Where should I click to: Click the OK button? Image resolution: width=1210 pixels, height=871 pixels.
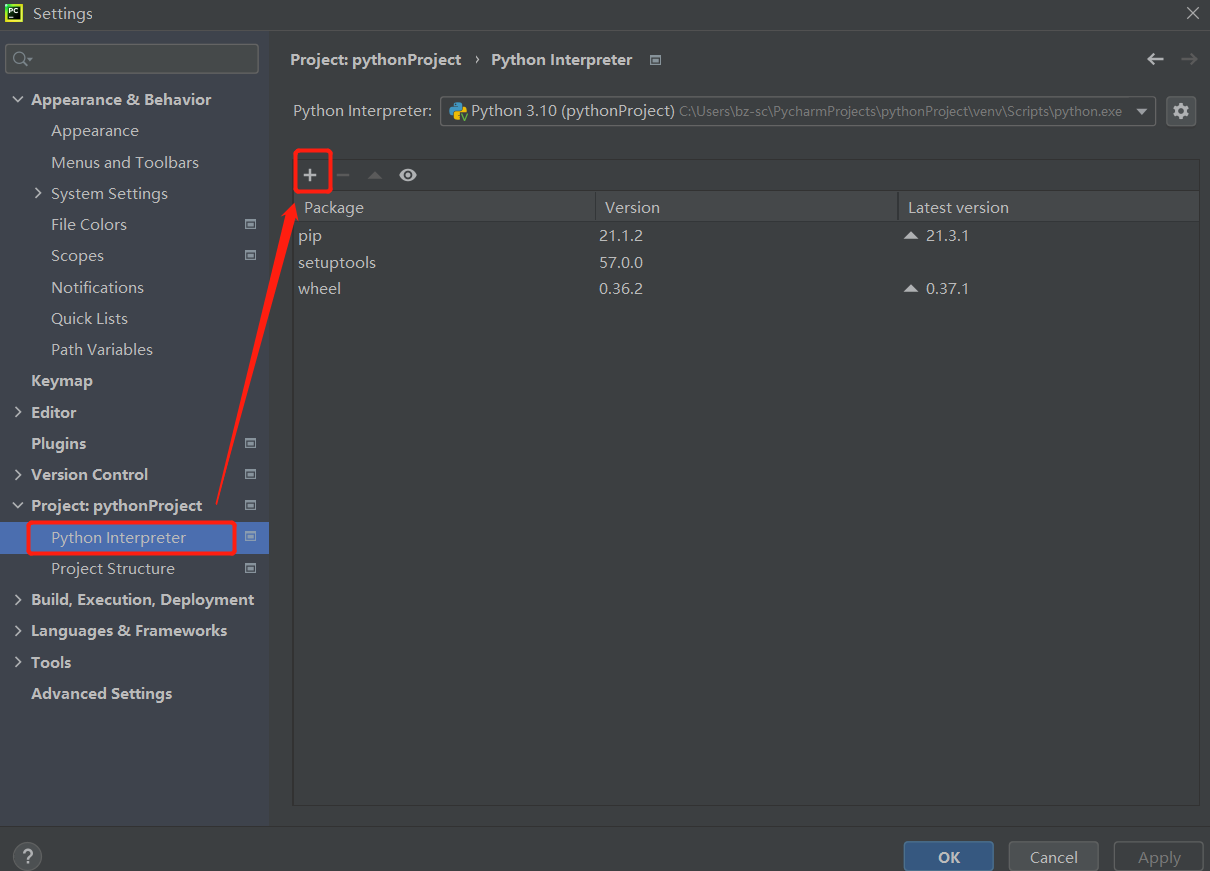(x=949, y=857)
